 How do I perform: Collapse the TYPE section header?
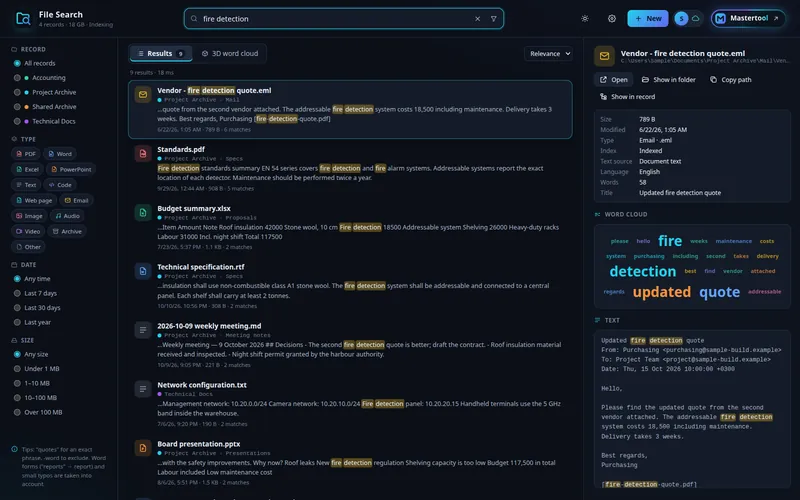[x=23, y=139]
